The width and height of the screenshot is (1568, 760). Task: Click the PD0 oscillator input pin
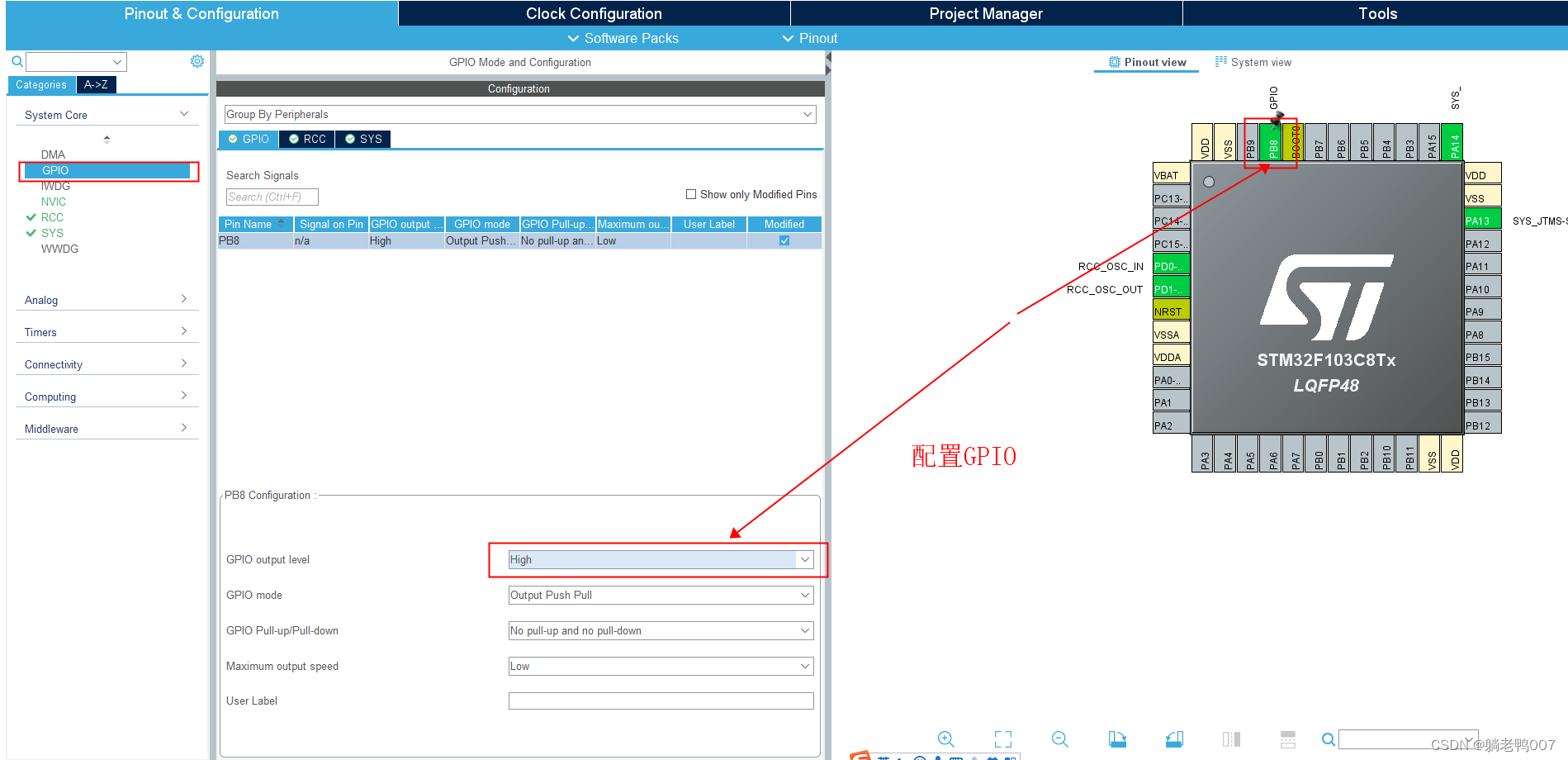(x=1171, y=266)
